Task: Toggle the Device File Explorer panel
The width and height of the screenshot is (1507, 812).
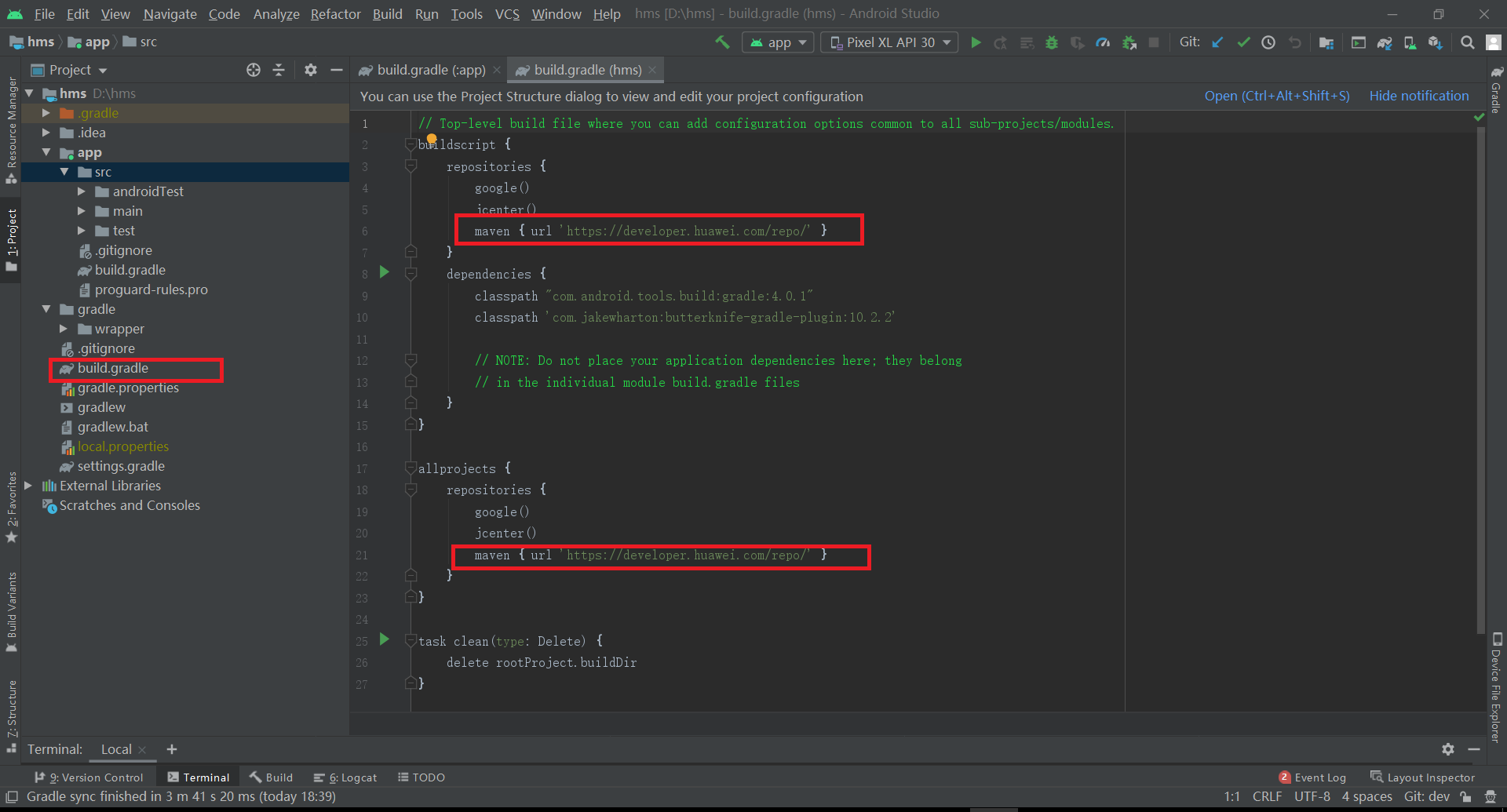Action: [x=1496, y=687]
